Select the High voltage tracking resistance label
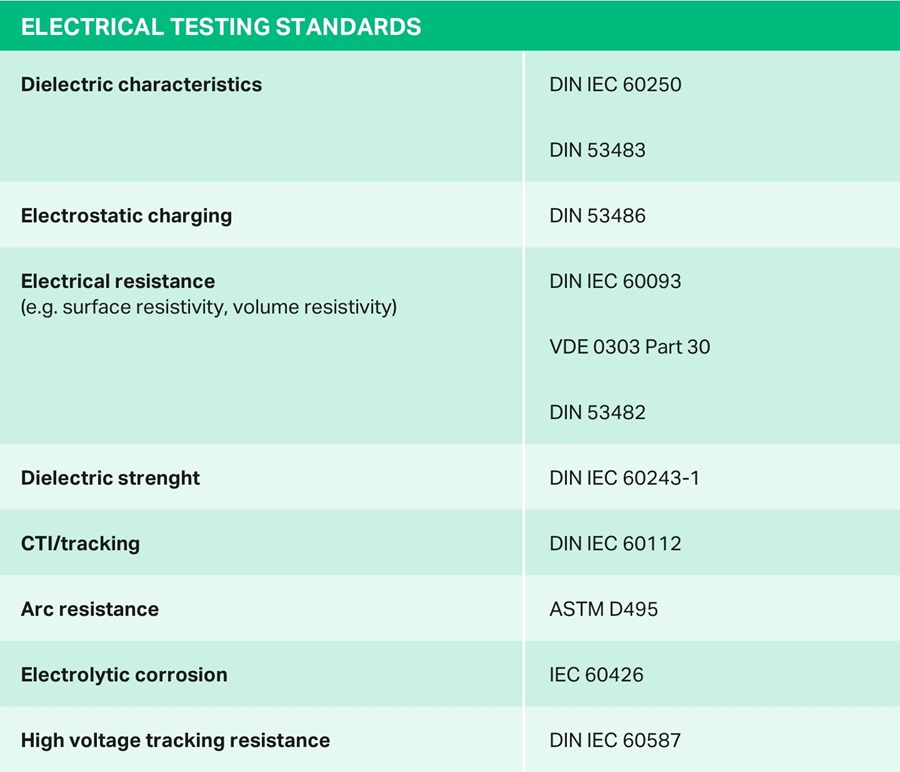Screen dimensions: 900x772 coord(175,741)
